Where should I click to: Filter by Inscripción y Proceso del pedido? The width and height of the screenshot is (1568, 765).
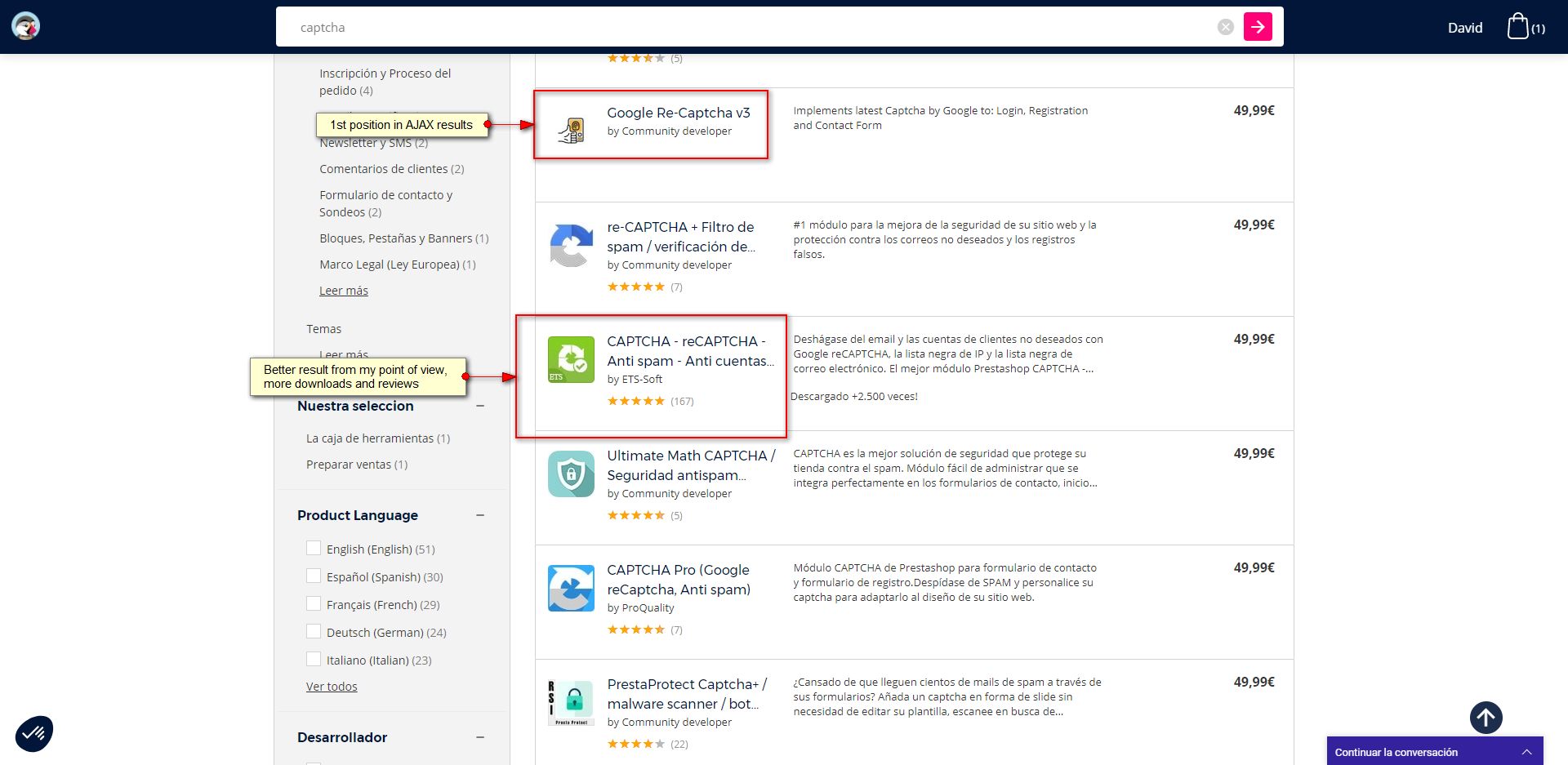385,82
